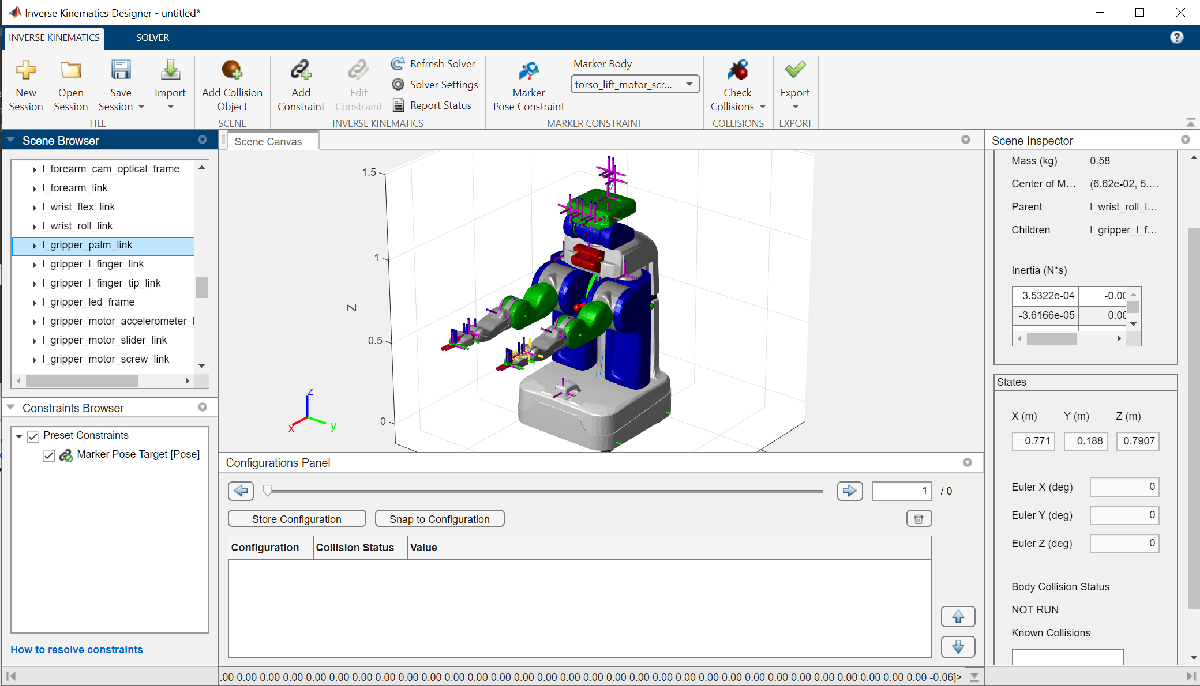Uncheck the Marker Pose Target constraint
Viewport: 1200px width, 686px height.
pyautogui.click(x=49, y=454)
